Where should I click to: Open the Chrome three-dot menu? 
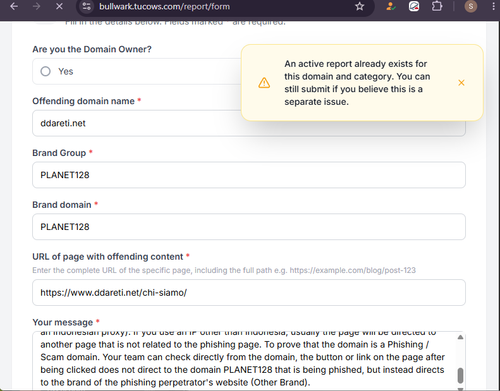point(493,6)
